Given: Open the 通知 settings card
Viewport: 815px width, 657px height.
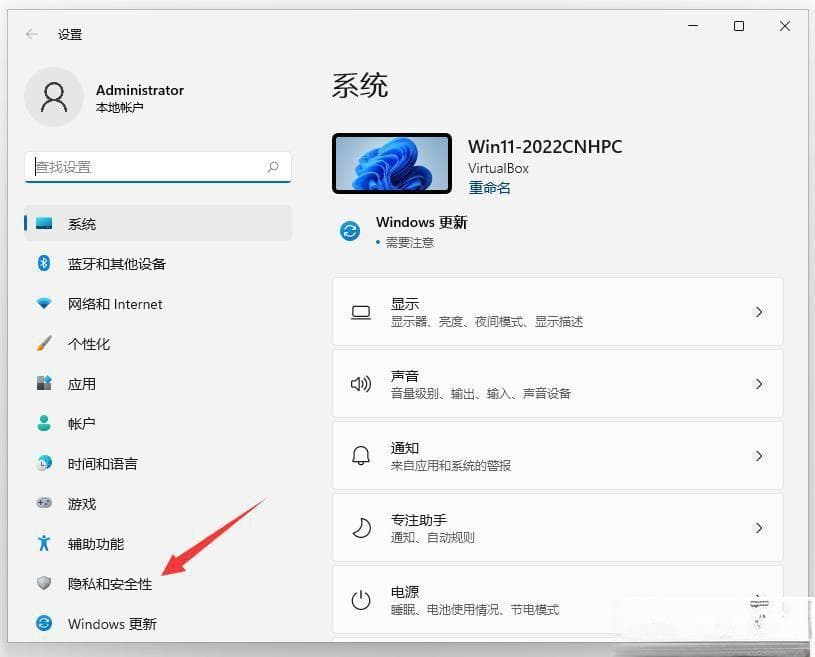Looking at the screenshot, I should (558, 456).
